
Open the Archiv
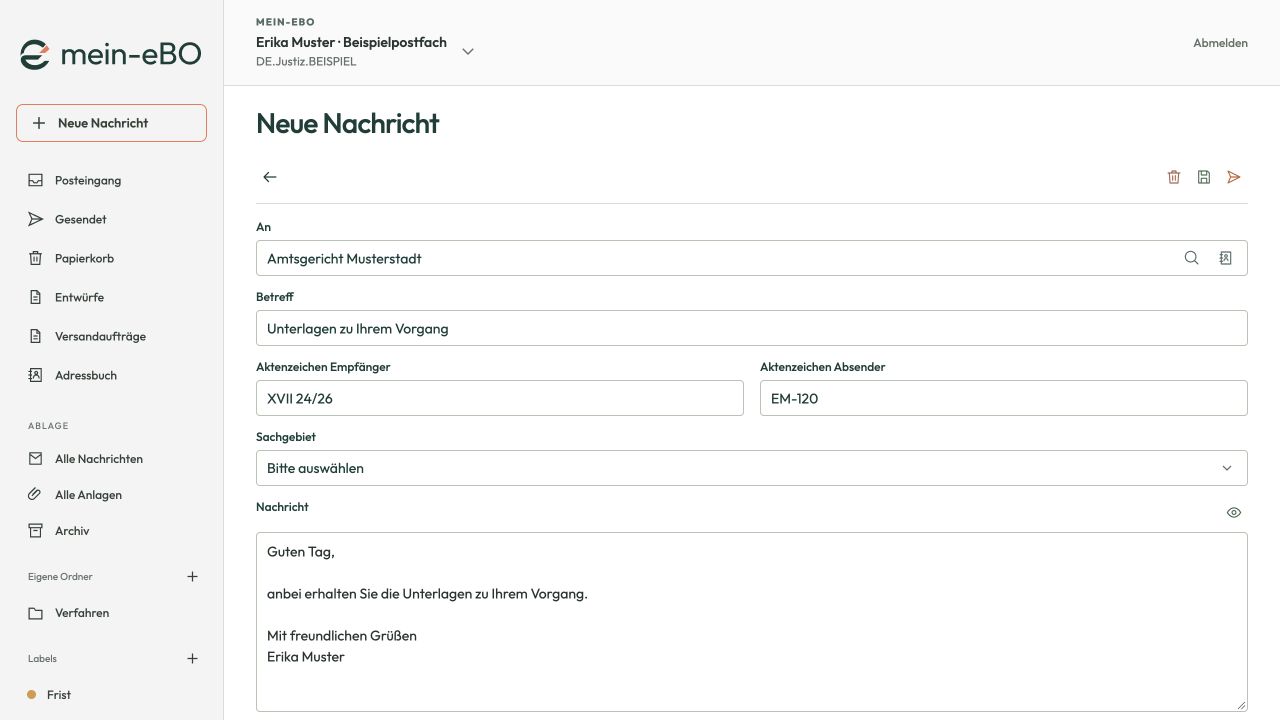coord(111,531)
